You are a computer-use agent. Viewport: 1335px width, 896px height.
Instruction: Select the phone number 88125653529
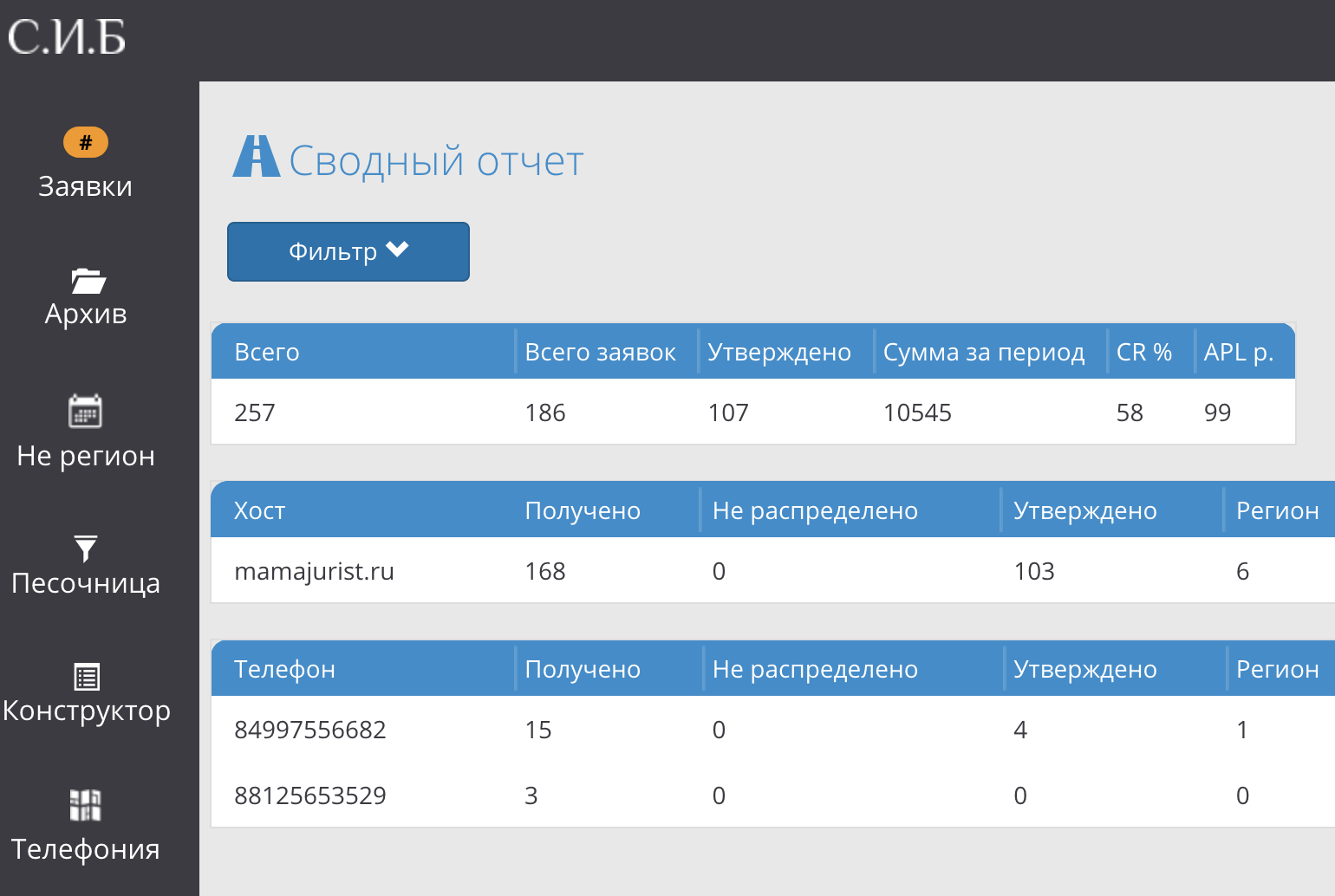point(310,795)
